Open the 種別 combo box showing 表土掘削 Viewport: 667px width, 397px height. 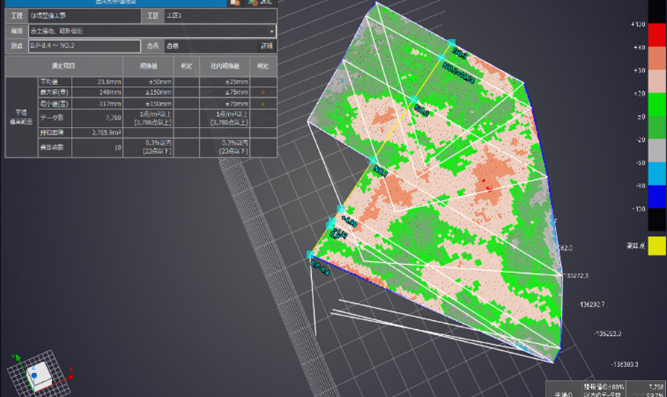point(152,31)
